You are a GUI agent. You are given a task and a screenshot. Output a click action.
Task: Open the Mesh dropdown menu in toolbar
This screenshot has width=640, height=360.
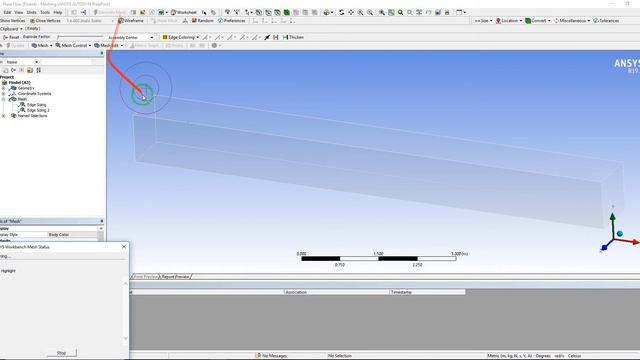pos(42,45)
